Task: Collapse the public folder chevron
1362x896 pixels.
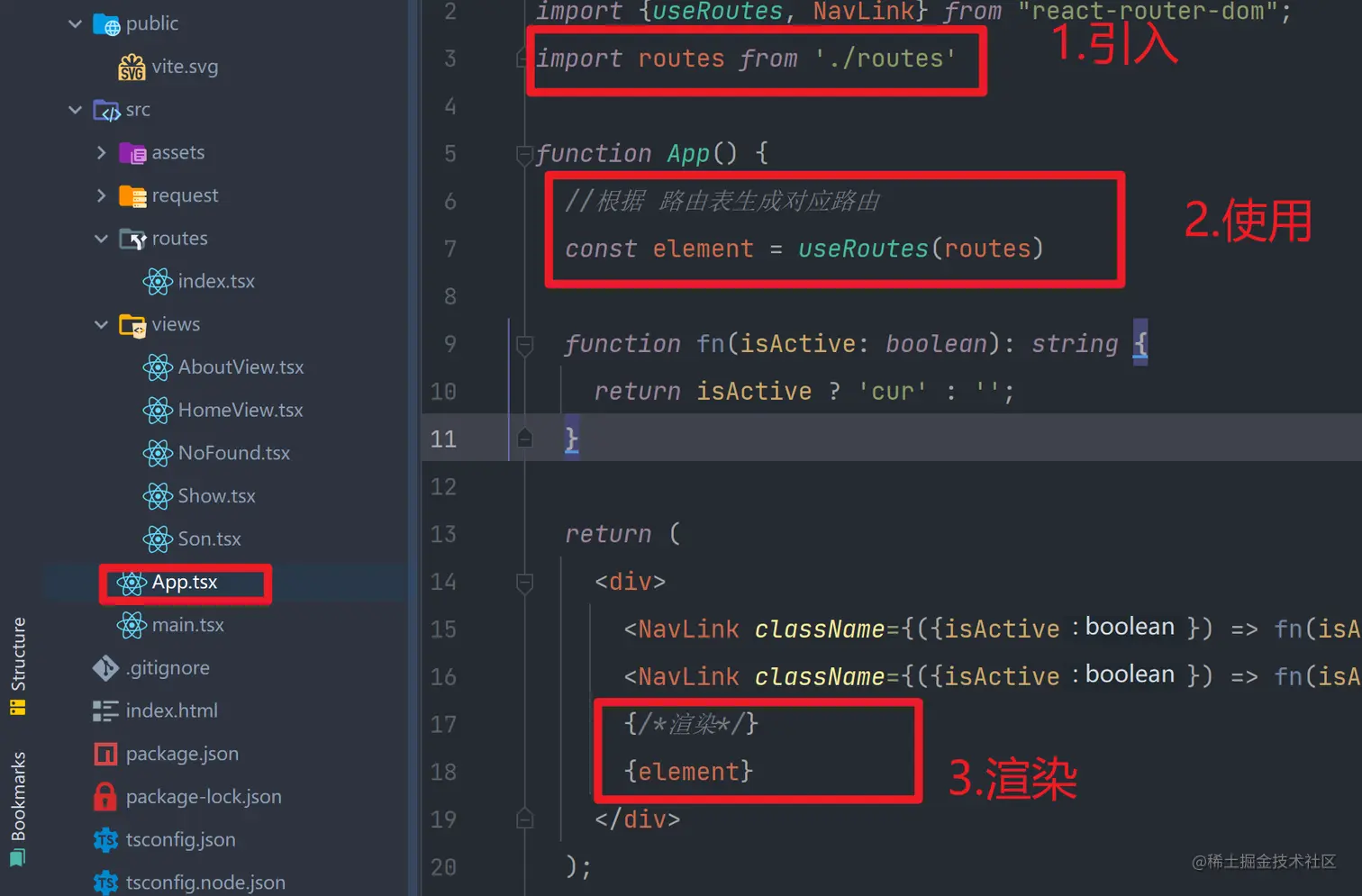Action: 76,24
